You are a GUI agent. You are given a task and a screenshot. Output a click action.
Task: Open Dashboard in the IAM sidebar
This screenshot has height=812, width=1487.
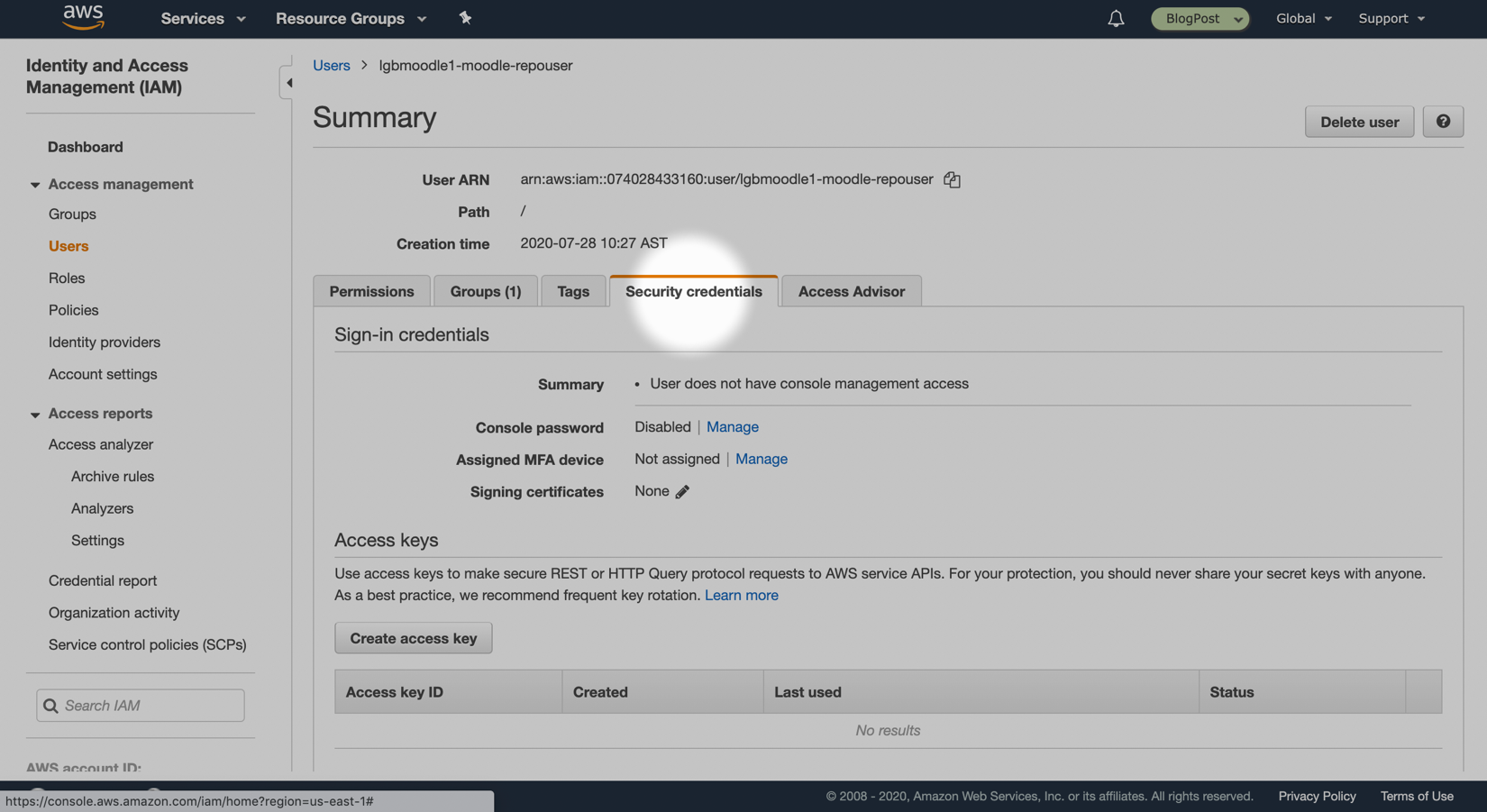coord(86,147)
